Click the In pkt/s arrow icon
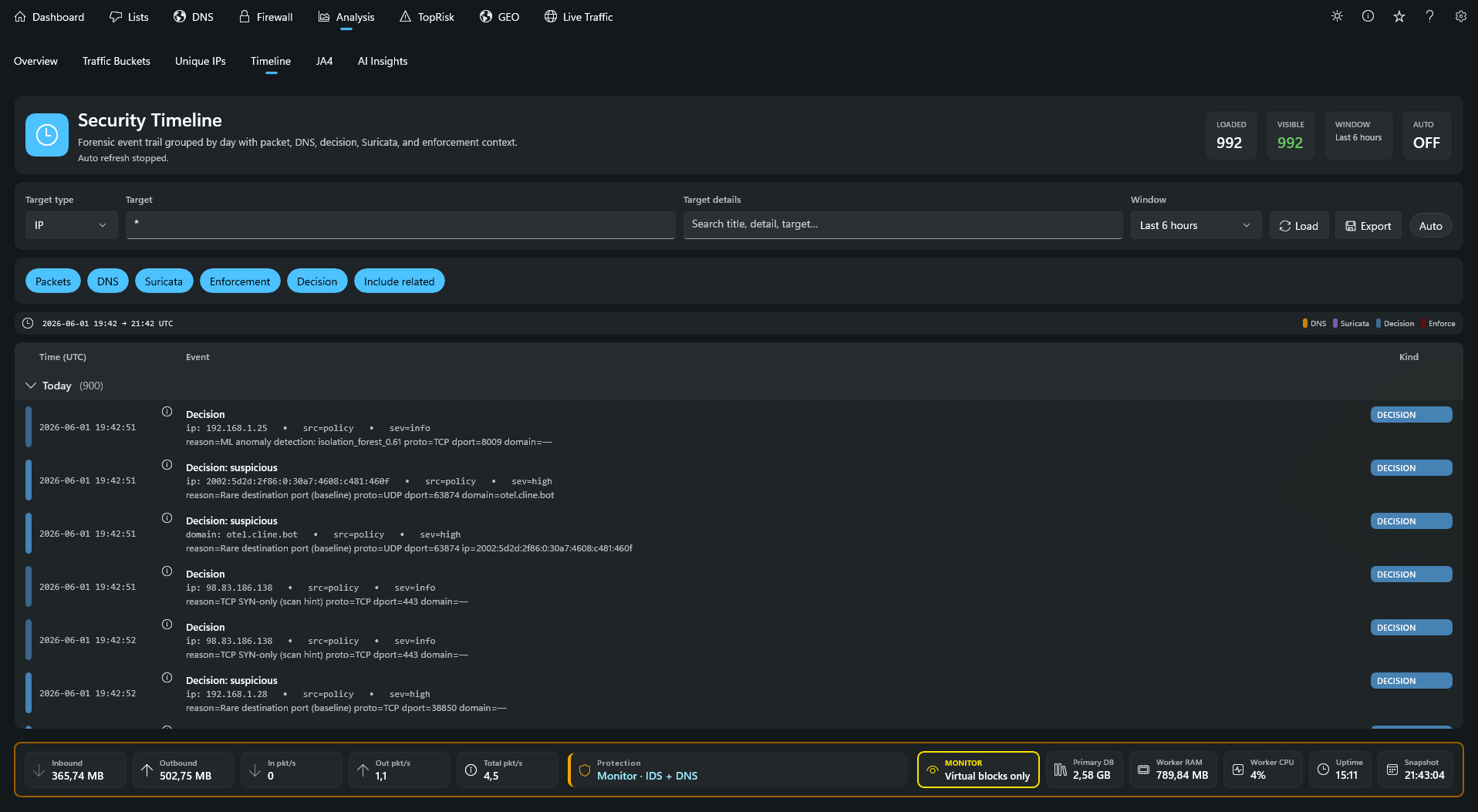The height and width of the screenshot is (812, 1478). [x=255, y=770]
